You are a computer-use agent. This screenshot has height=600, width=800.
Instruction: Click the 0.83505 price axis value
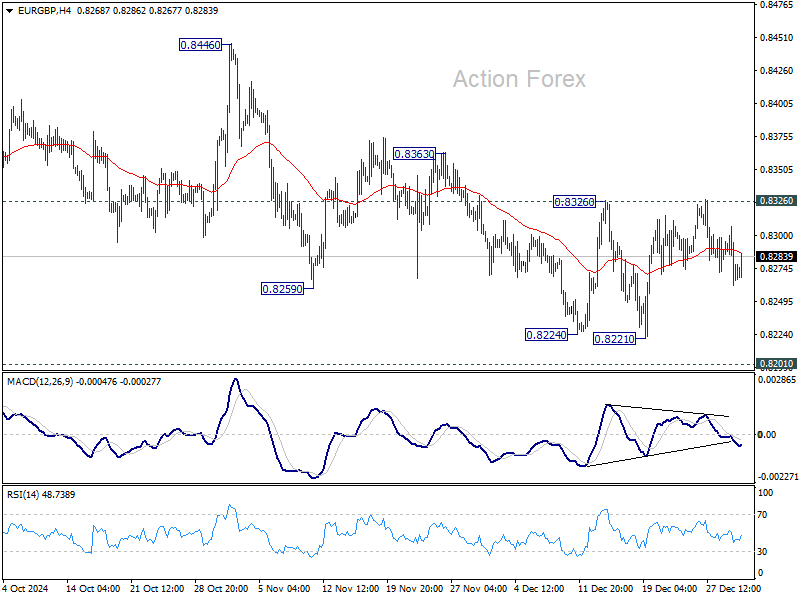(x=777, y=169)
